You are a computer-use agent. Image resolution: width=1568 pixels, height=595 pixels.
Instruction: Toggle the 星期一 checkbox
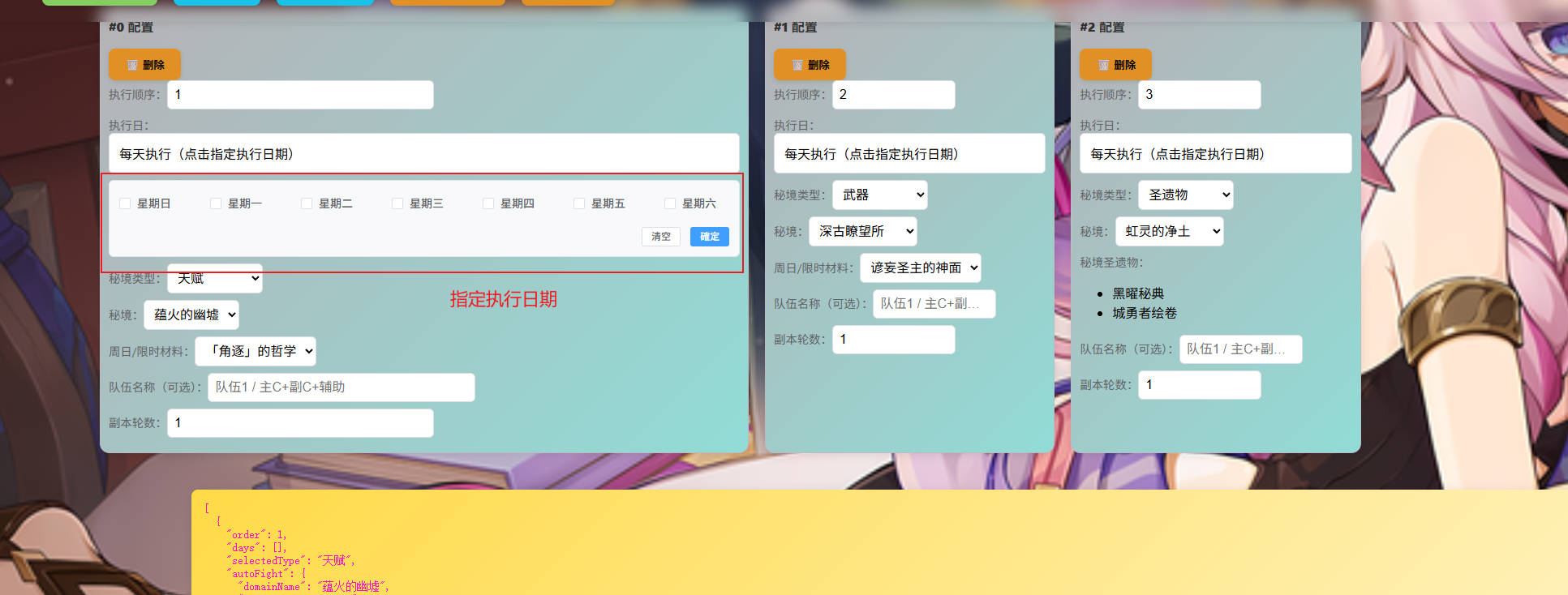tap(216, 203)
